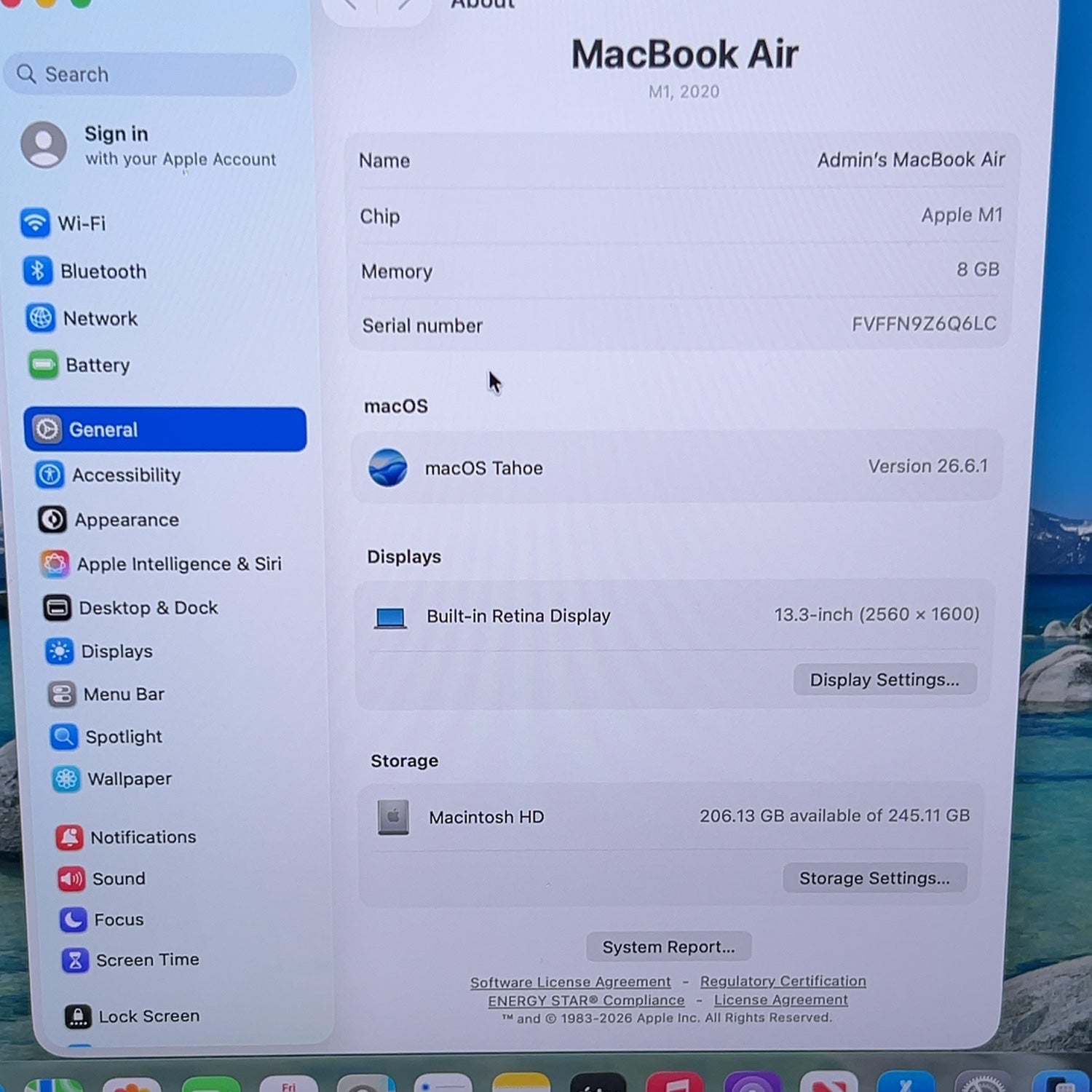Open the Spotlight magnifier icon

click(64, 737)
